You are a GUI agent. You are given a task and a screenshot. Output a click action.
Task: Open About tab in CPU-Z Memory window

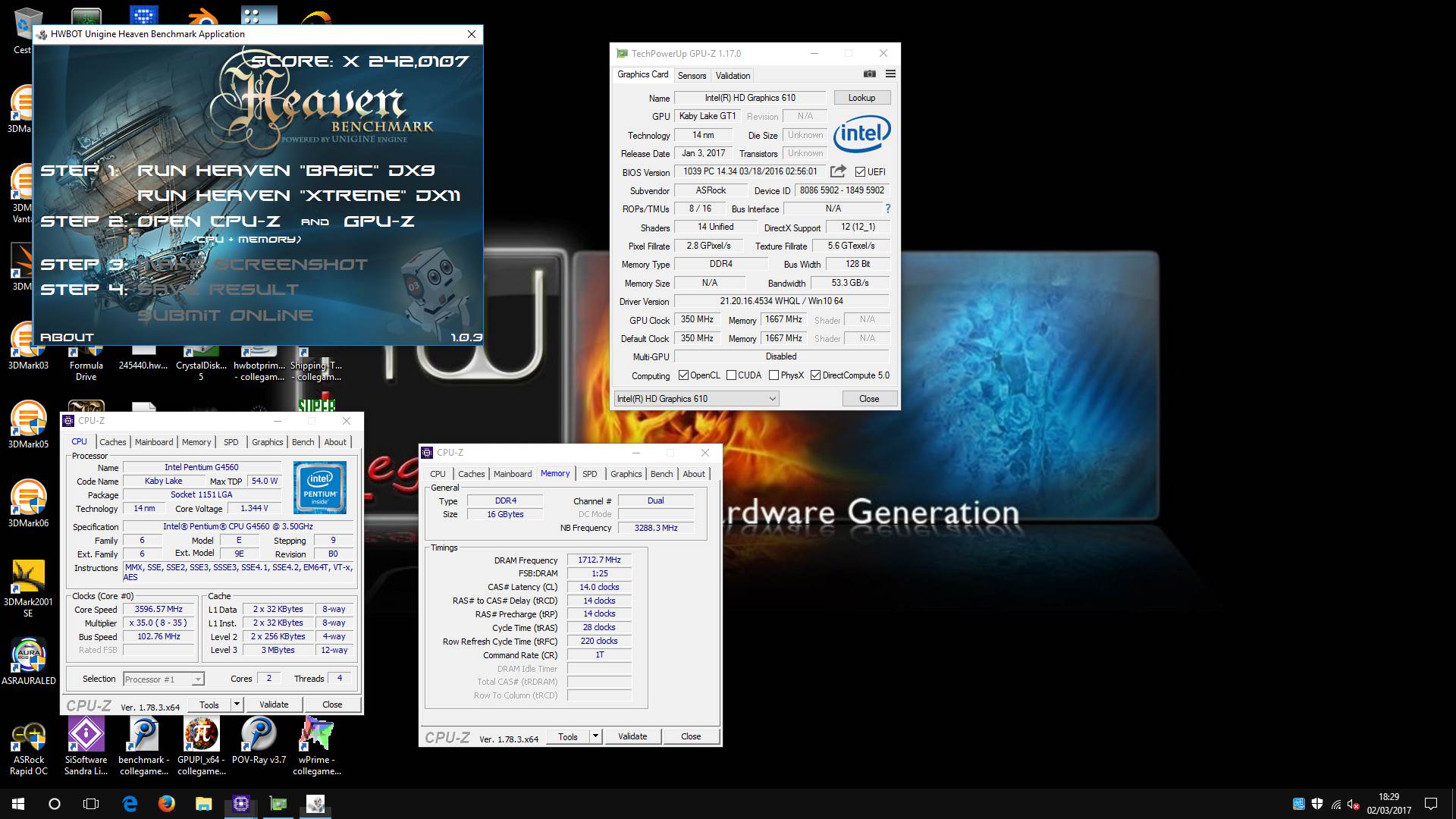point(694,474)
